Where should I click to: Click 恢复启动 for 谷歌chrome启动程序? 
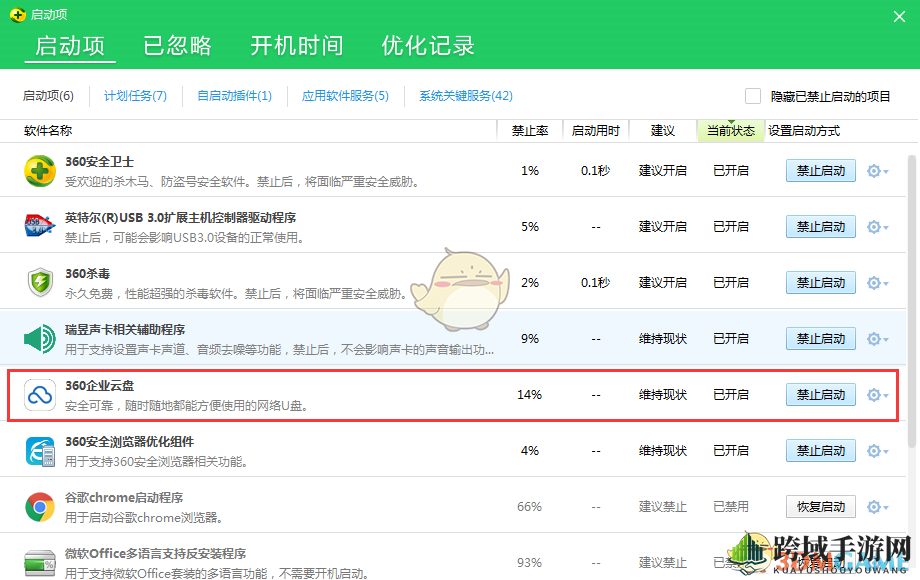[820, 507]
